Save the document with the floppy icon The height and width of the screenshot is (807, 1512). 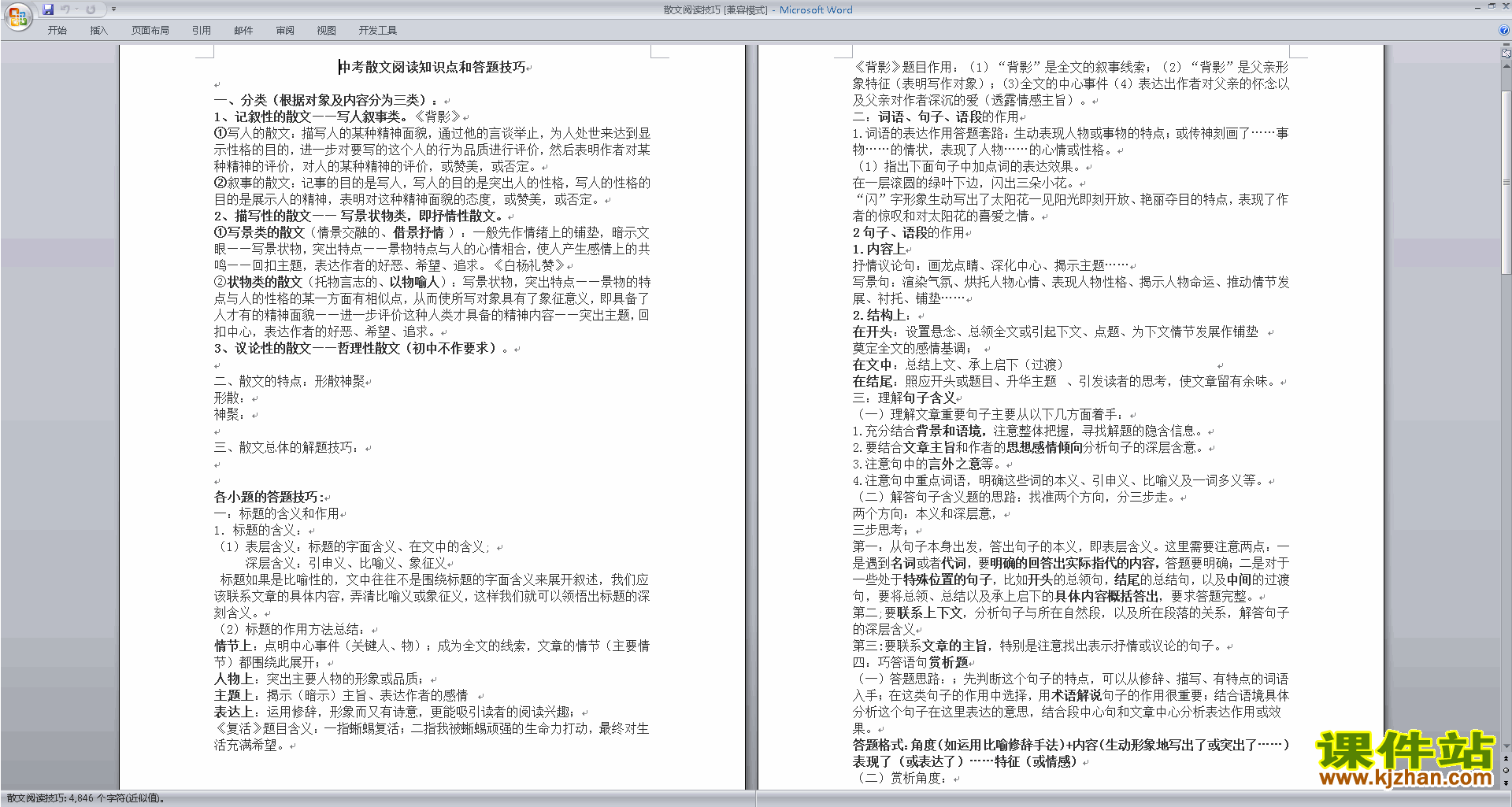tap(48, 9)
